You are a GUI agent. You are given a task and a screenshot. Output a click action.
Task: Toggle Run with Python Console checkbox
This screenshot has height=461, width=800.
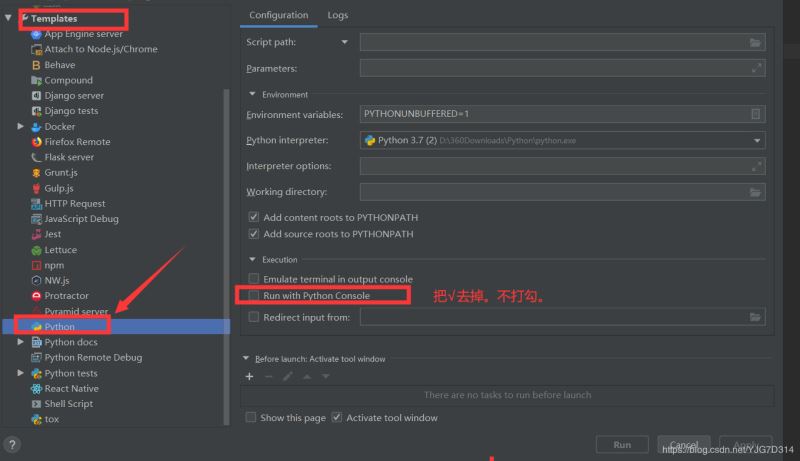(x=254, y=295)
